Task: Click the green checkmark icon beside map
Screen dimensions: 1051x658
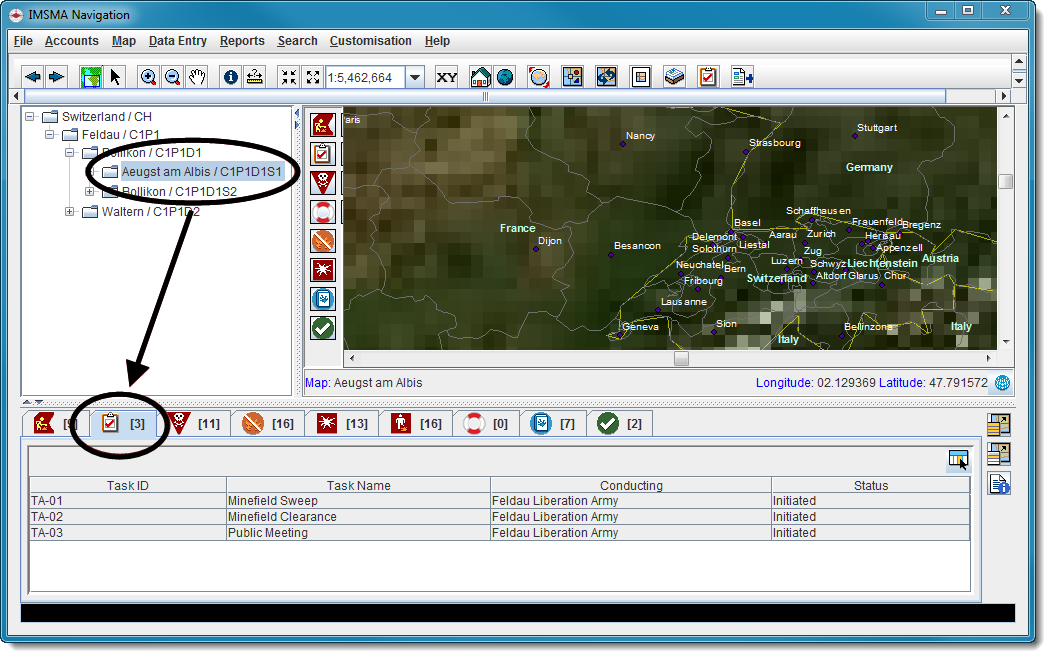Action: [x=323, y=328]
